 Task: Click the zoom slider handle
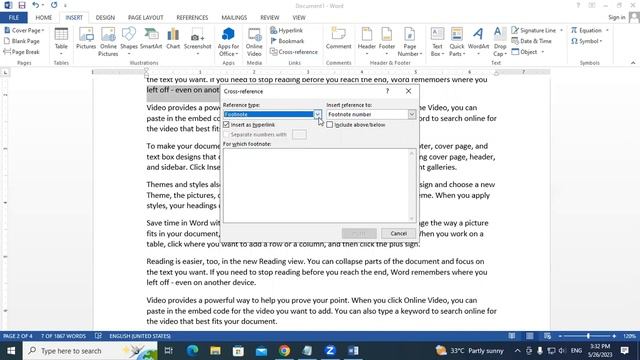(x=588, y=336)
